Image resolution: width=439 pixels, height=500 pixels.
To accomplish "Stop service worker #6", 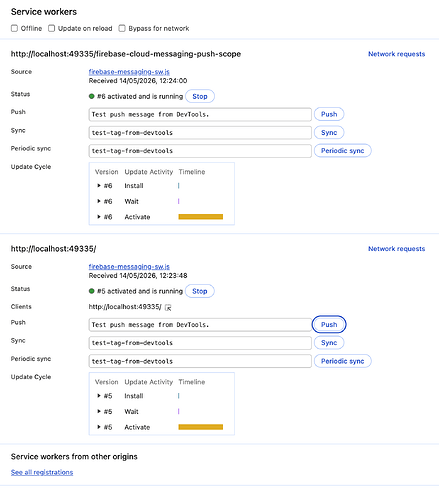I will click(200, 96).
